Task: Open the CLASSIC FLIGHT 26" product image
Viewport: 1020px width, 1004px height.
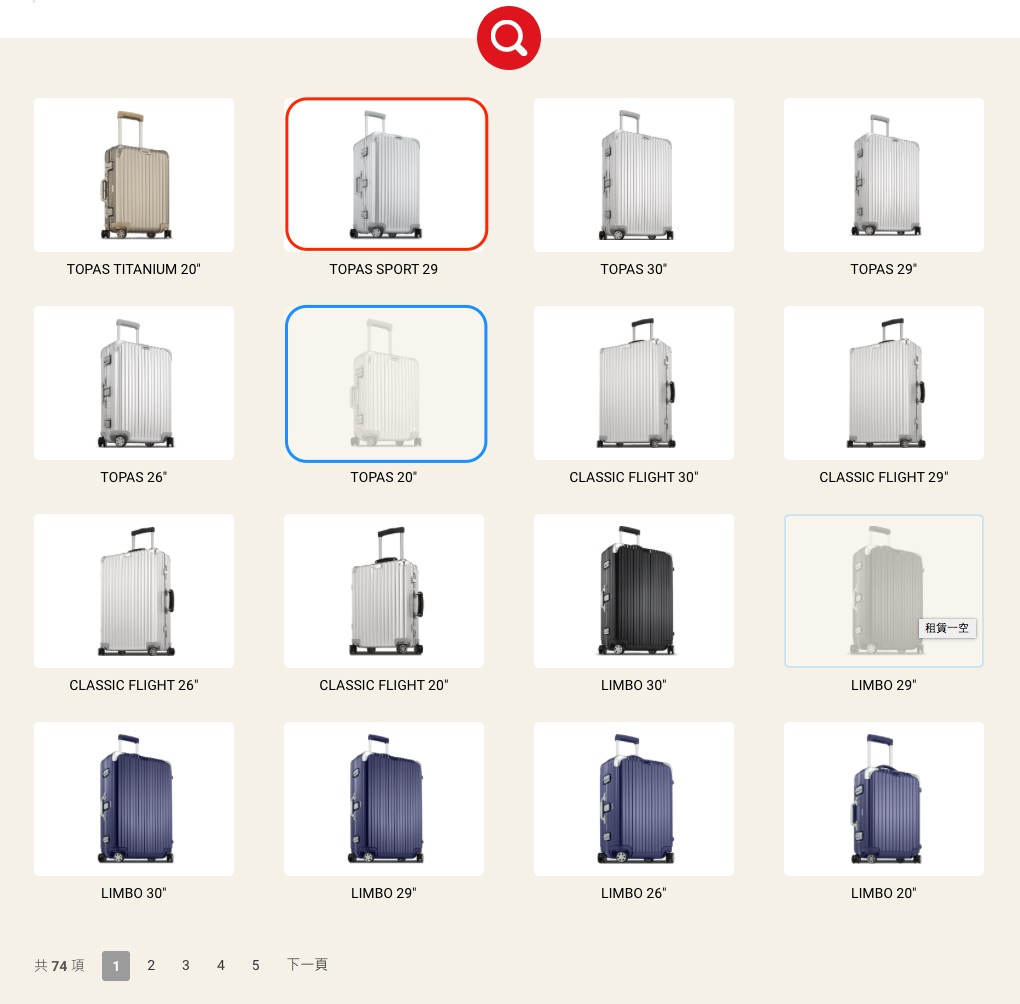Action: pyautogui.click(x=134, y=591)
